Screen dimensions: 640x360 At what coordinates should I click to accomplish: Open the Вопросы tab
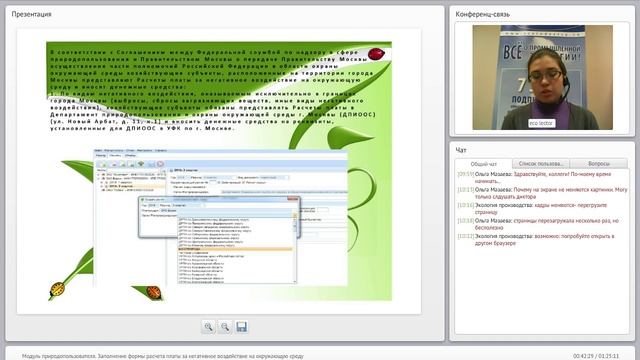pos(599,164)
